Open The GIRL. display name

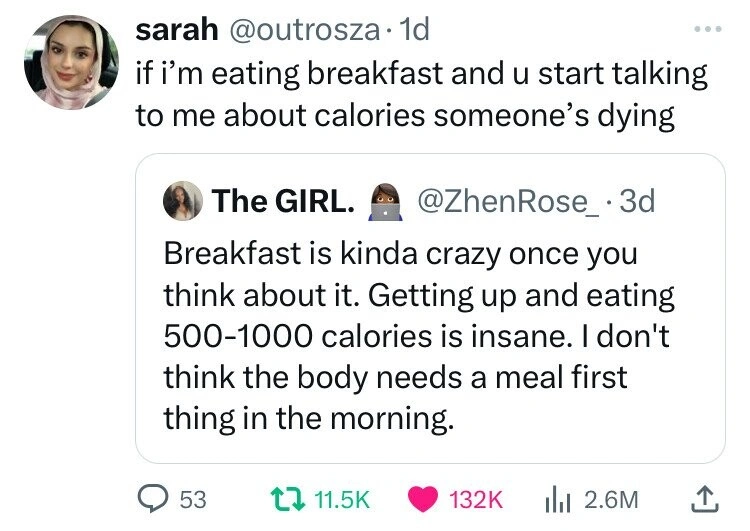282,202
